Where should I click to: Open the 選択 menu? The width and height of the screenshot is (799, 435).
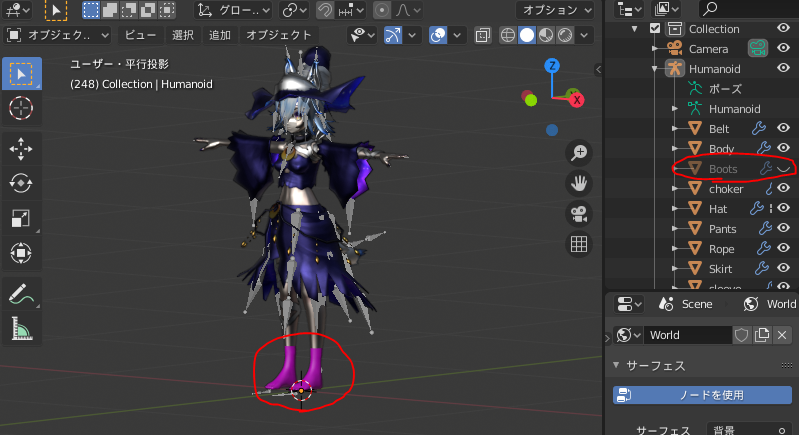point(183,35)
